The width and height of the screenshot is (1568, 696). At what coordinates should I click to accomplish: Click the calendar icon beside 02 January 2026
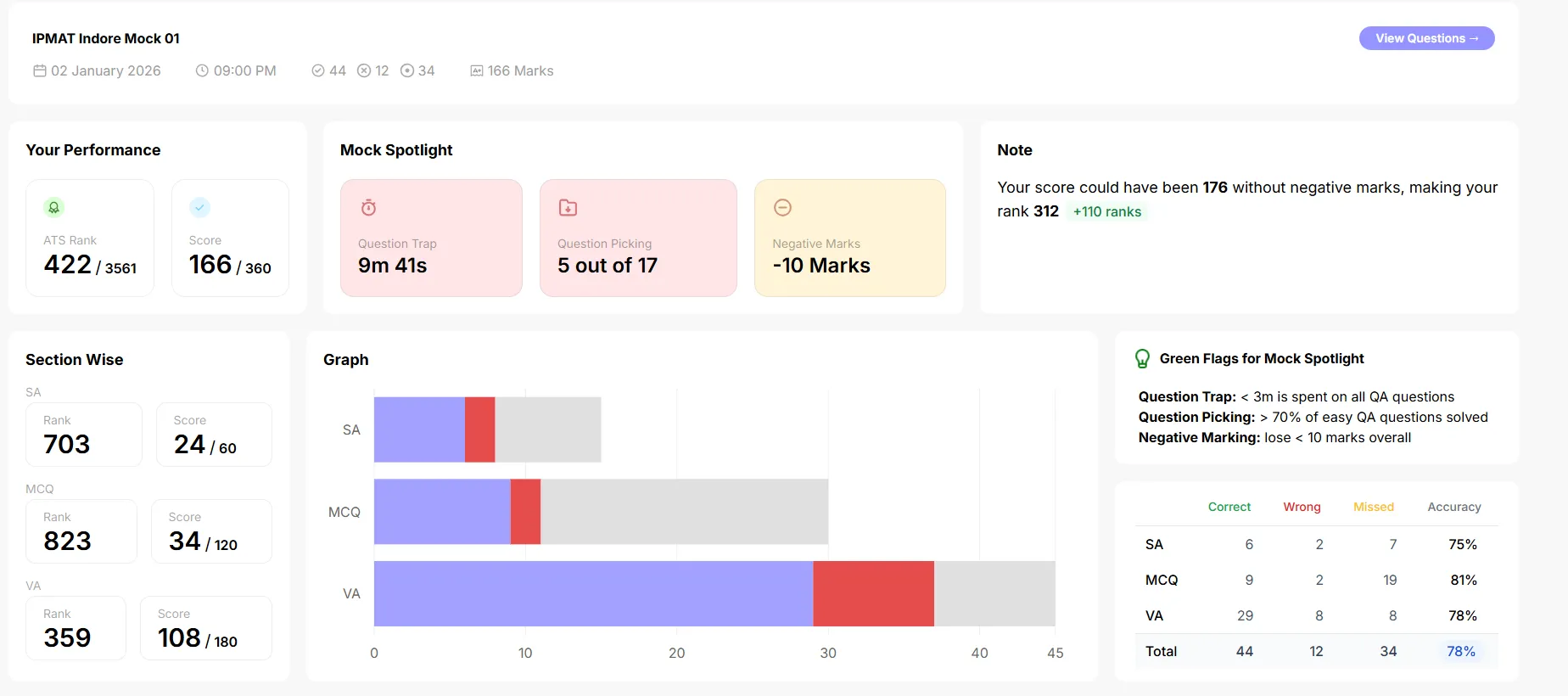point(40,70)
